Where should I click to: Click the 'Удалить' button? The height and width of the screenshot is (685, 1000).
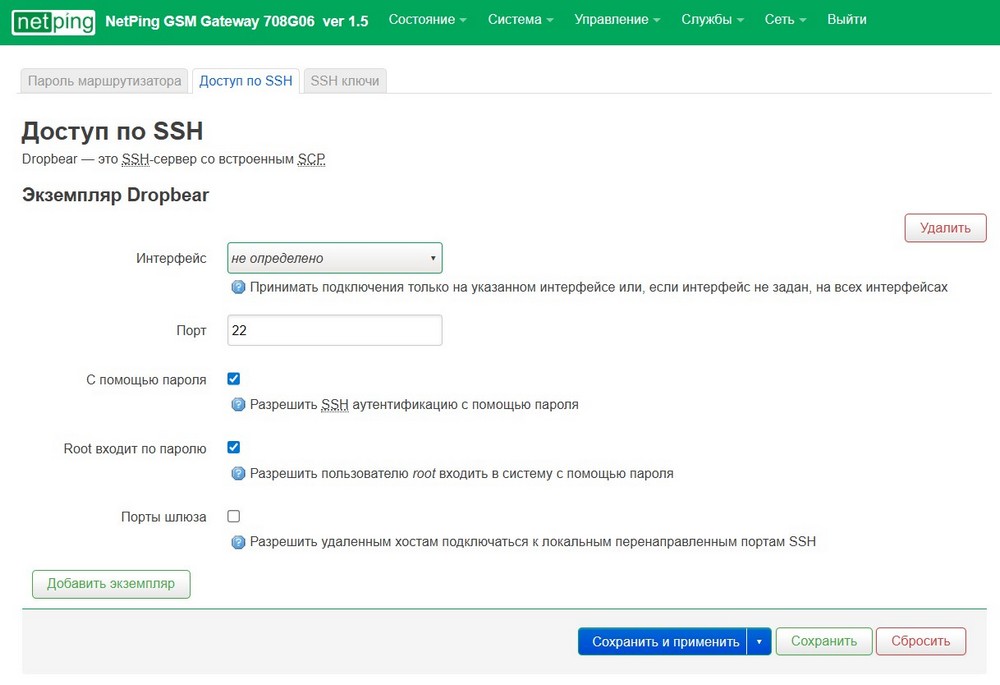(x=945, y=228)
